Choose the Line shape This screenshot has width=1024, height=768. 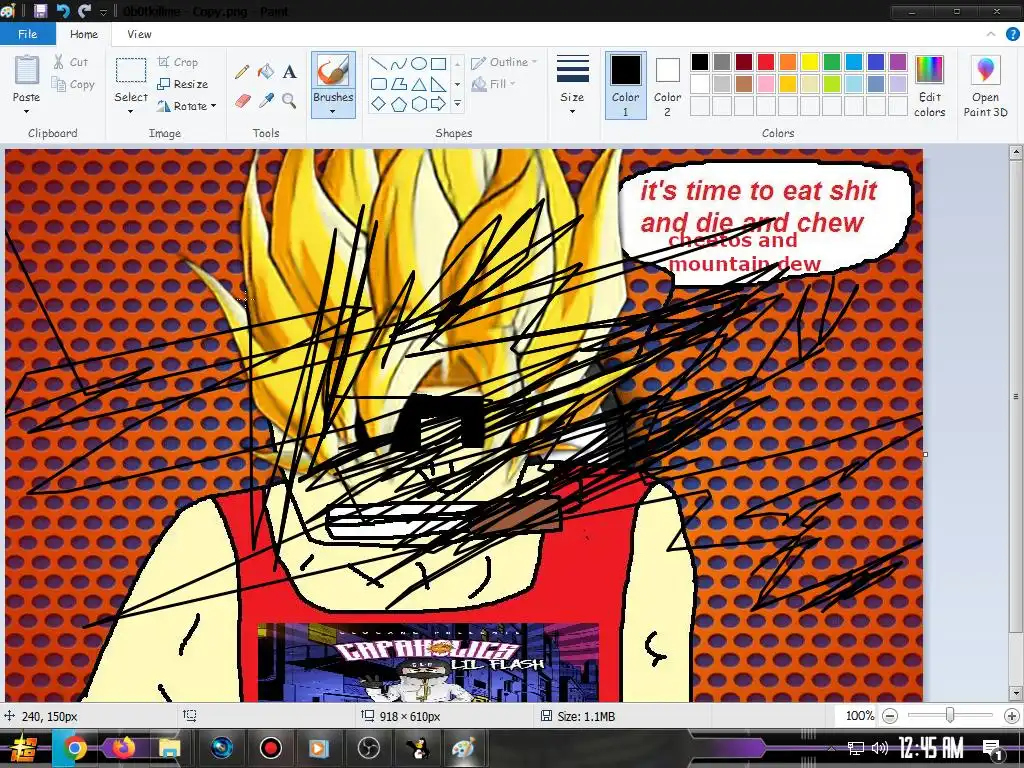click(x=378, y=64)
